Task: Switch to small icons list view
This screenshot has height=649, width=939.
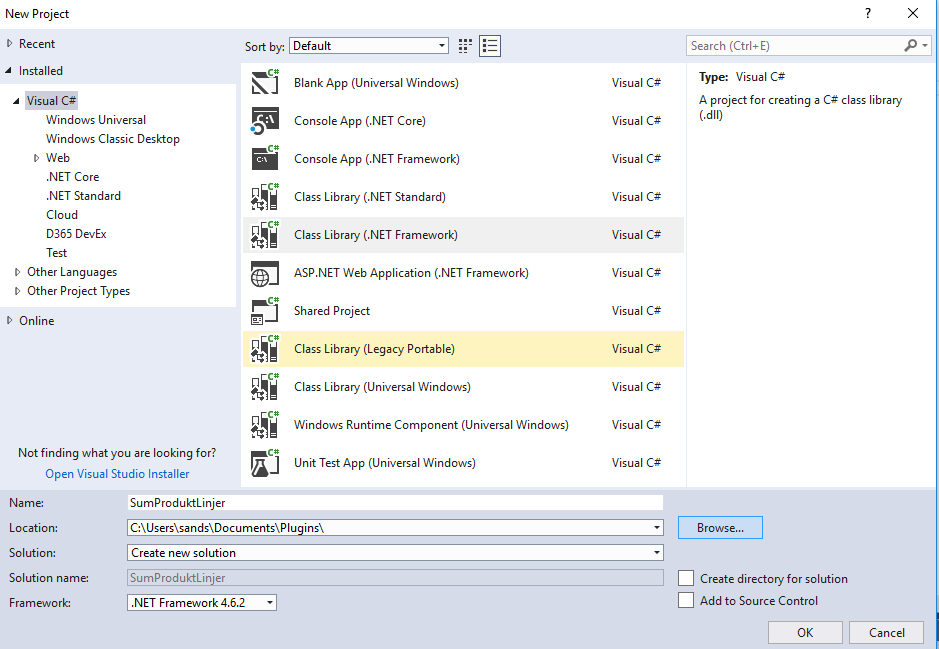Action: click(490, 46)
